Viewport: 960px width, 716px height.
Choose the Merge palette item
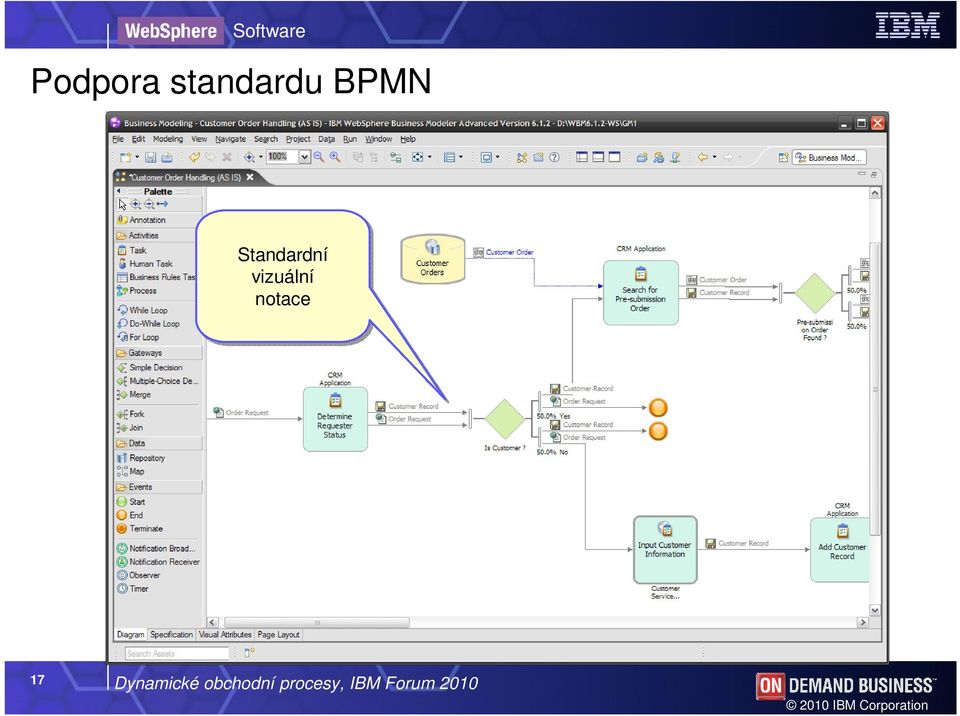133,395
